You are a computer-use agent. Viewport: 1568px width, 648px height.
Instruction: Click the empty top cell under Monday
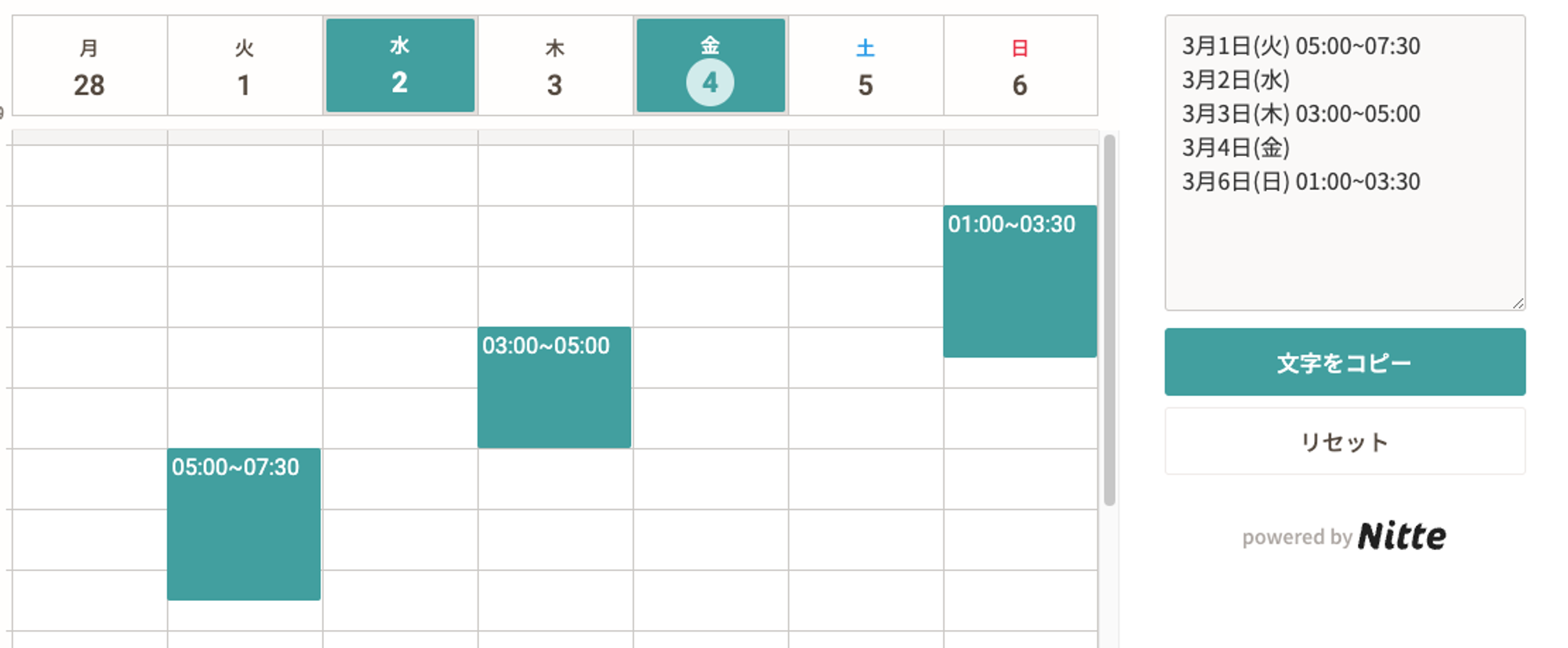(x=89, y=175)
